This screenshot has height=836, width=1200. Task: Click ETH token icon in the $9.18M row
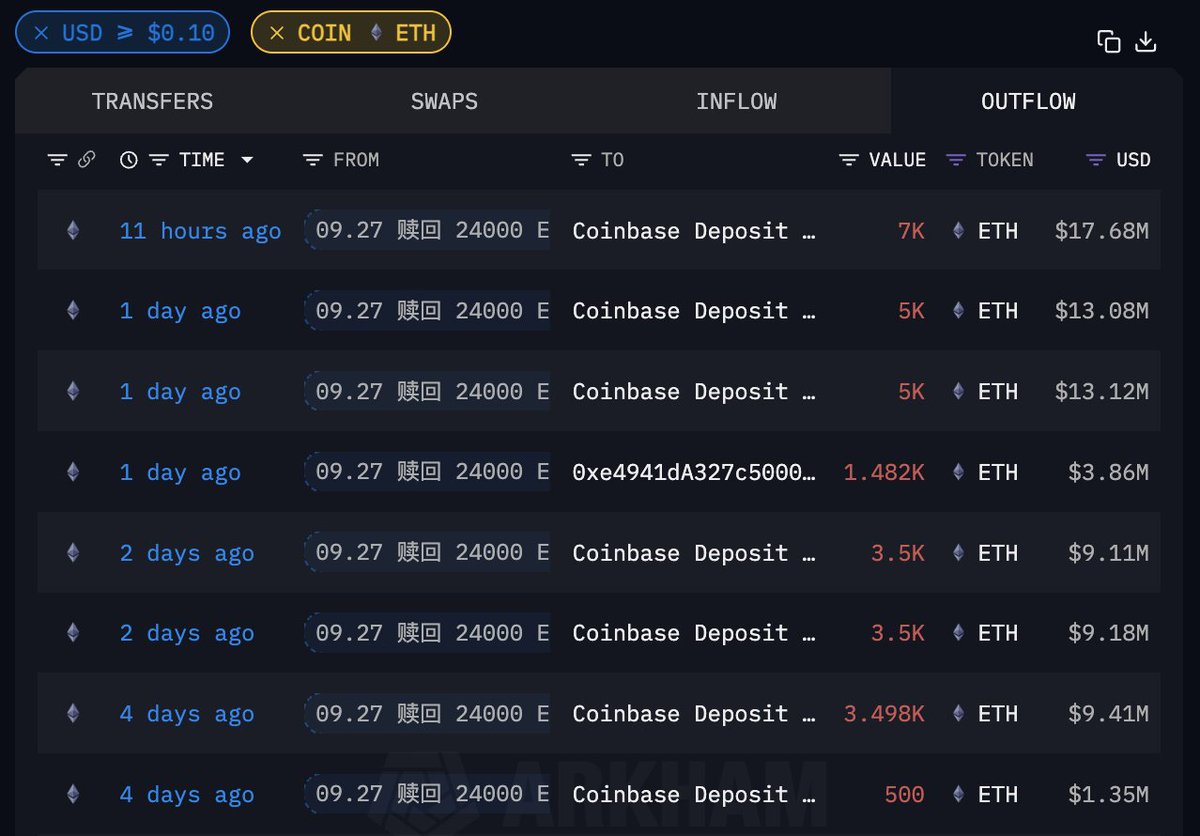[x=958, y=633]
